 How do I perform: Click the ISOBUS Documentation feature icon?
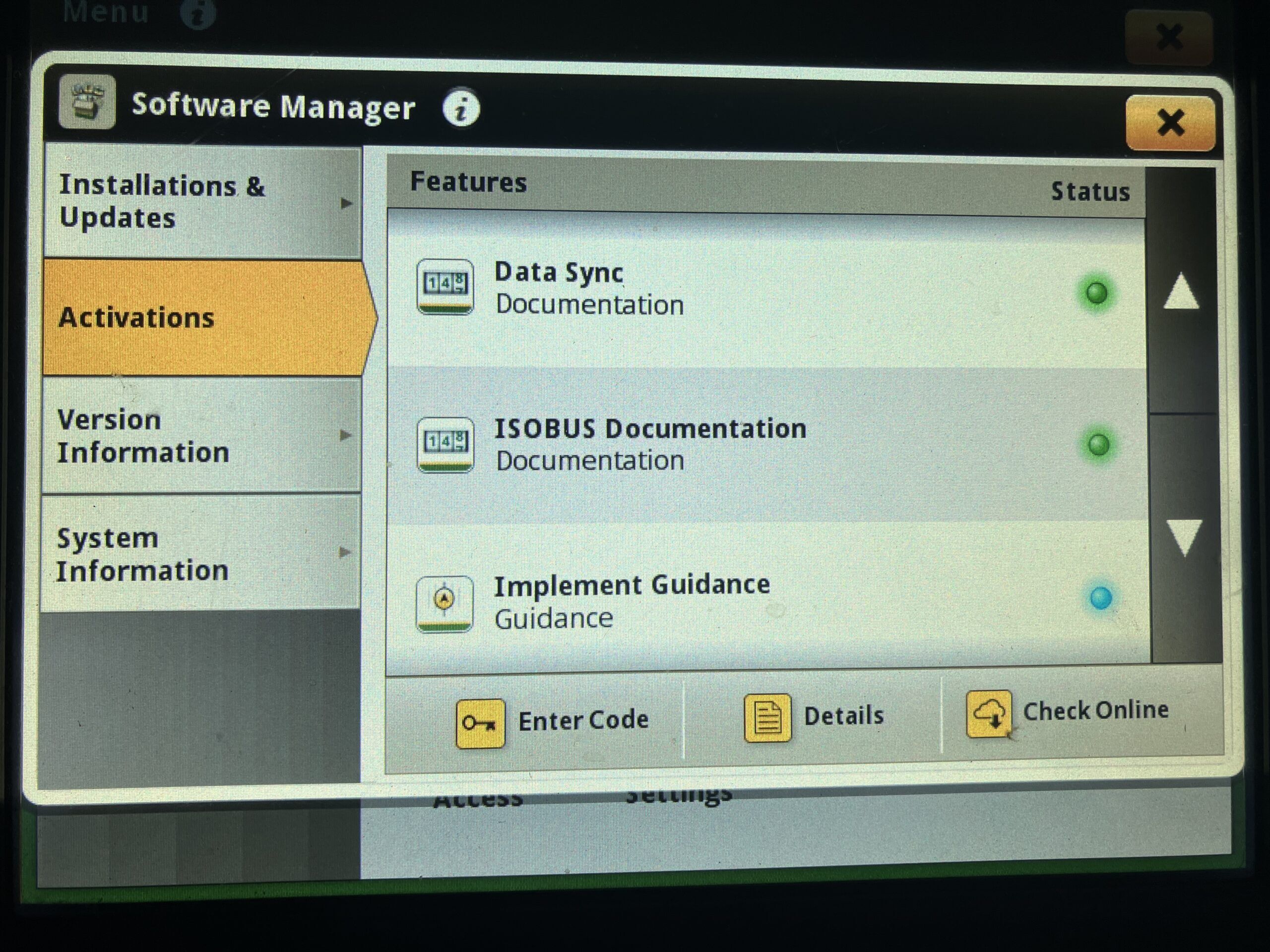[445, 445]
